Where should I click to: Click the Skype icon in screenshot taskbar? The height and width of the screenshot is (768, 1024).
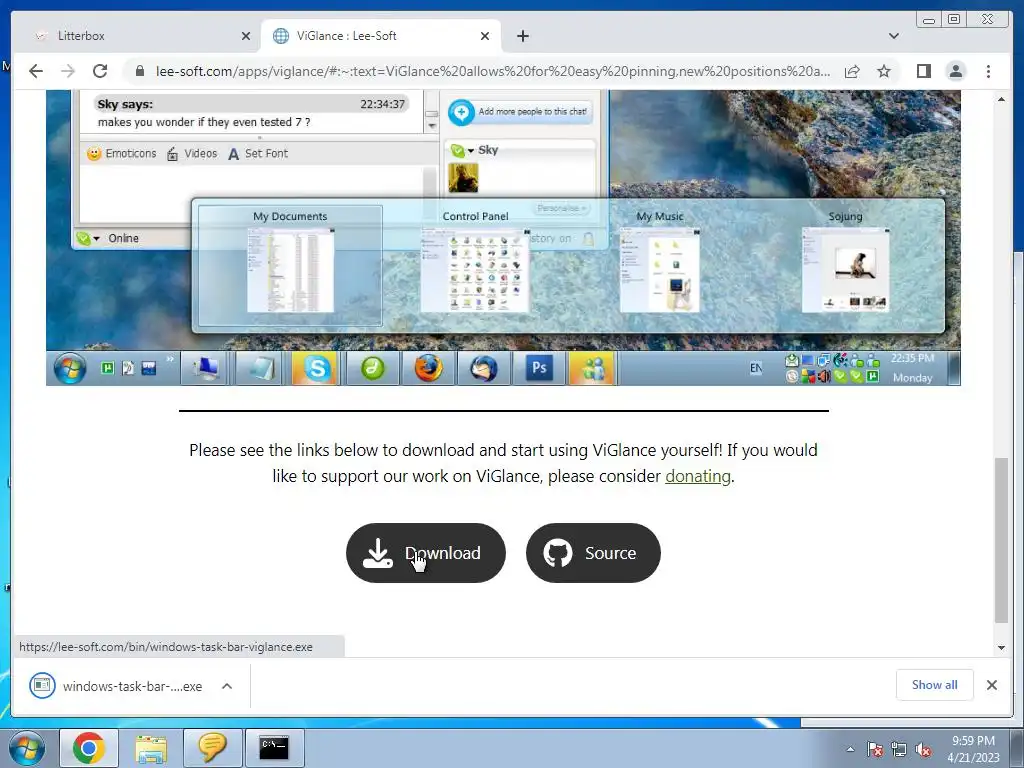click(316, 369)
